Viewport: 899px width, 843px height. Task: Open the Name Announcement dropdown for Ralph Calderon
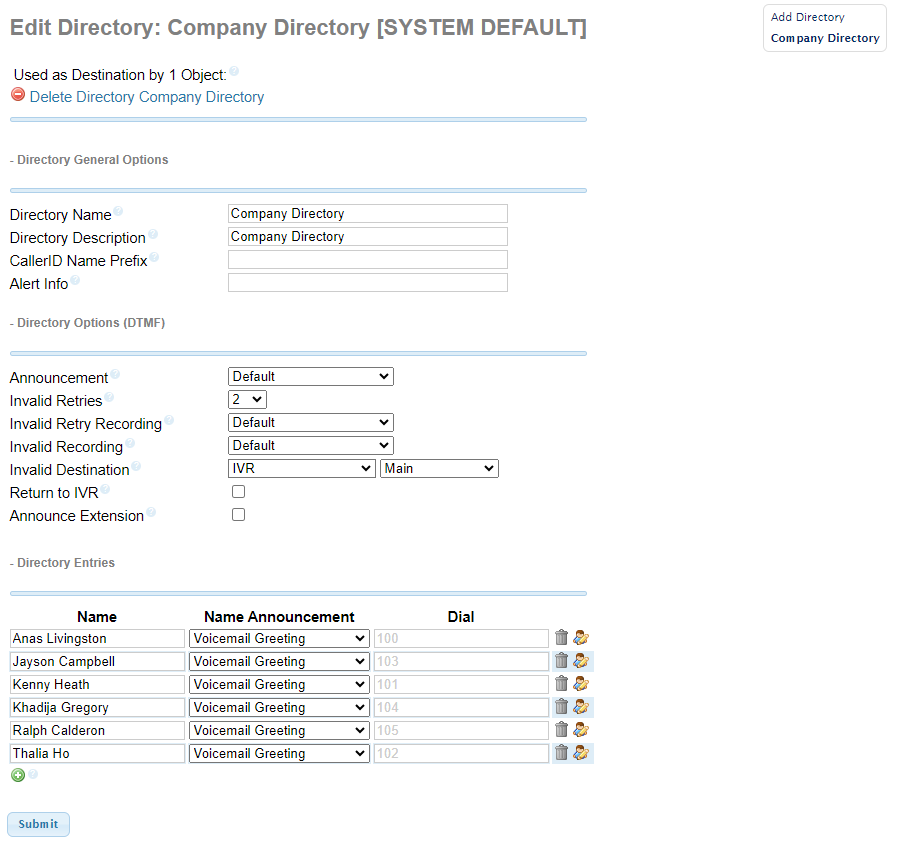point(278,730)
